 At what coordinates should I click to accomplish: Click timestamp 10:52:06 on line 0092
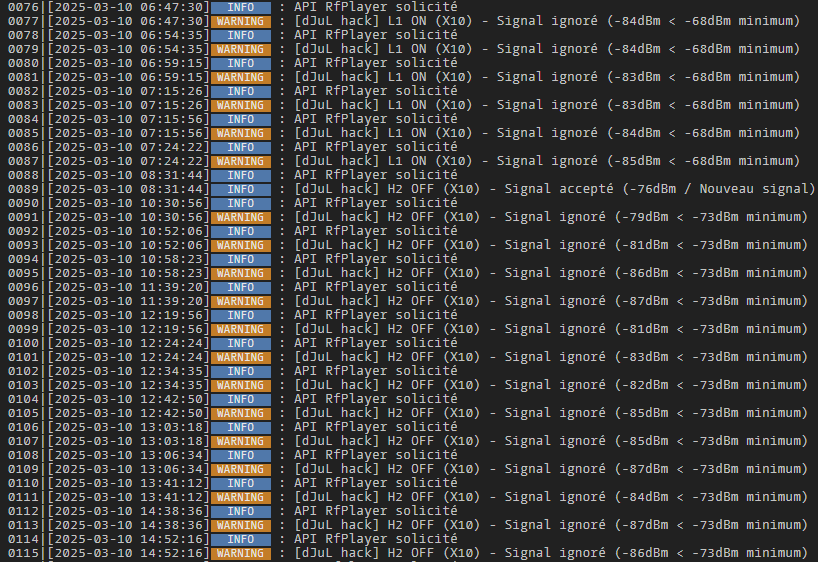(128, 231)
